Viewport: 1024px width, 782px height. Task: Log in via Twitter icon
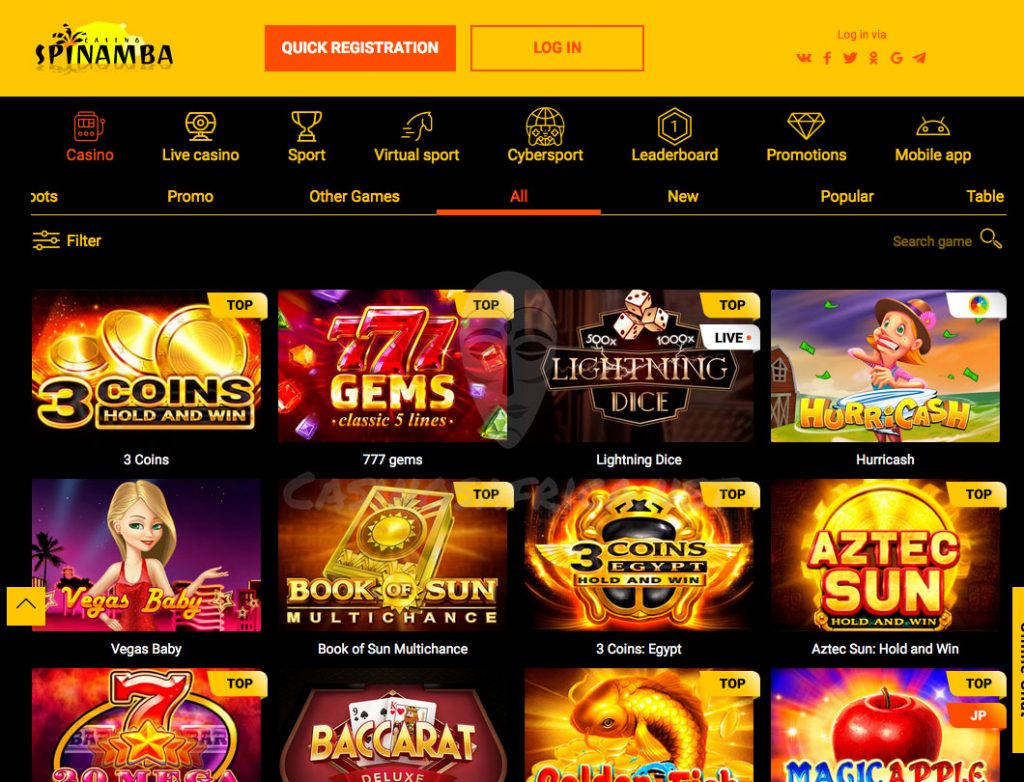[x=850, y=58]
